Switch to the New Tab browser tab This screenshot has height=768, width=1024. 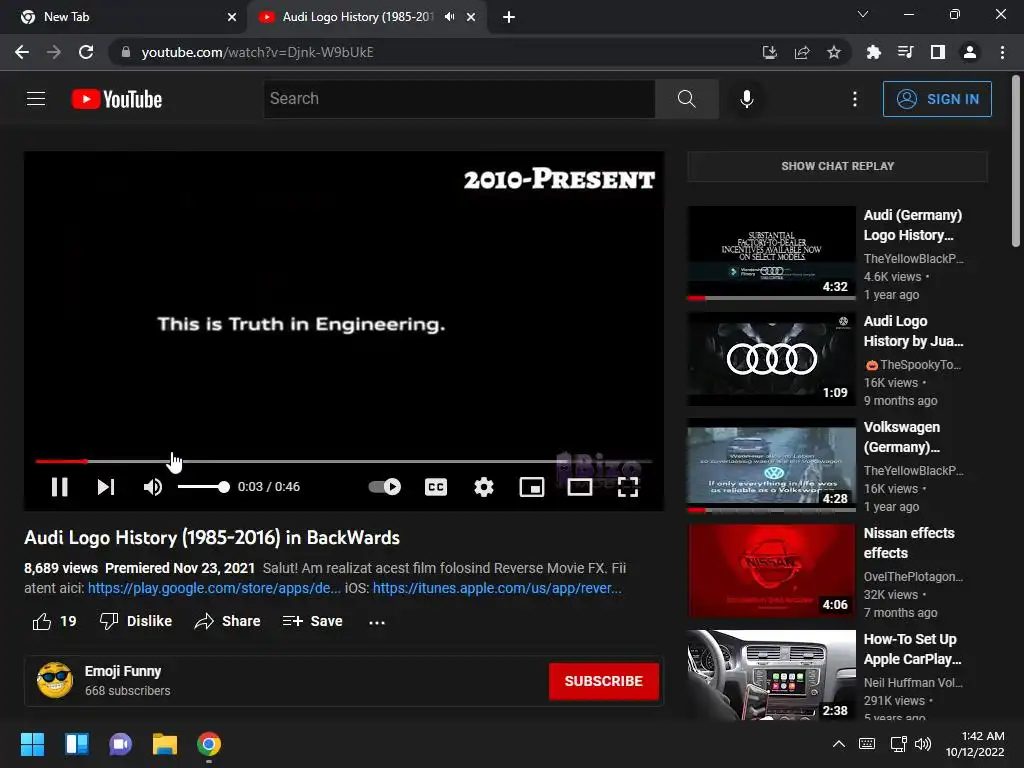click(x=123, y=17)
